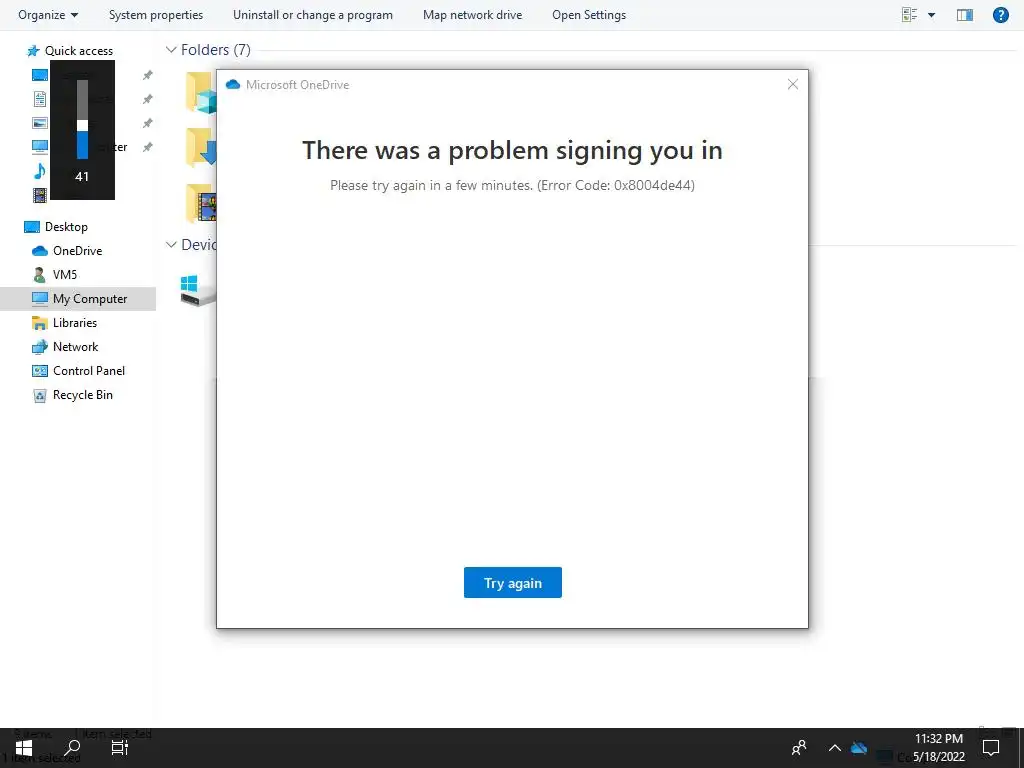Click the VM5 user icon
The width and height of the screenshot is (1024, 768).
(x=39, y=275)
